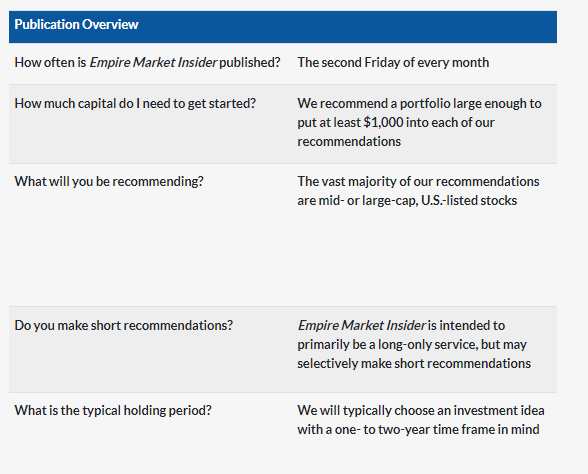Click the long-only service answer text

point(414,344)
